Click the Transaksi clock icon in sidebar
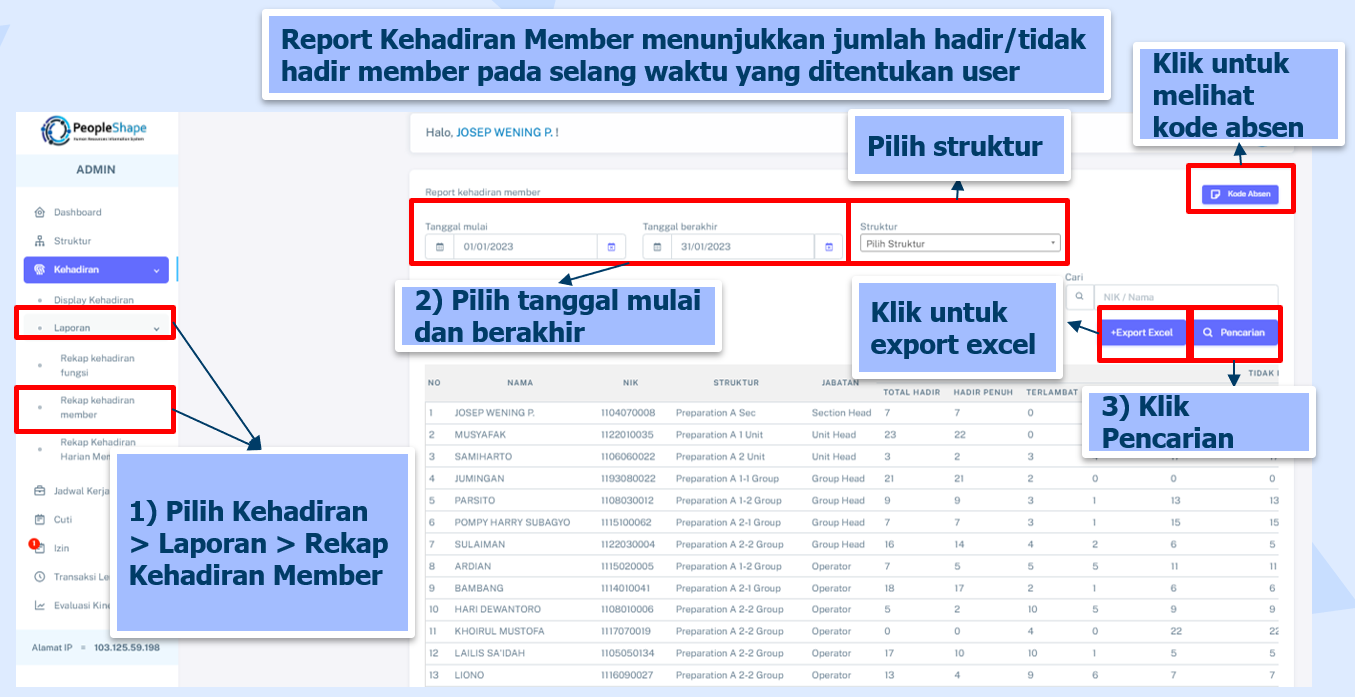 click(x=40, y=577)
